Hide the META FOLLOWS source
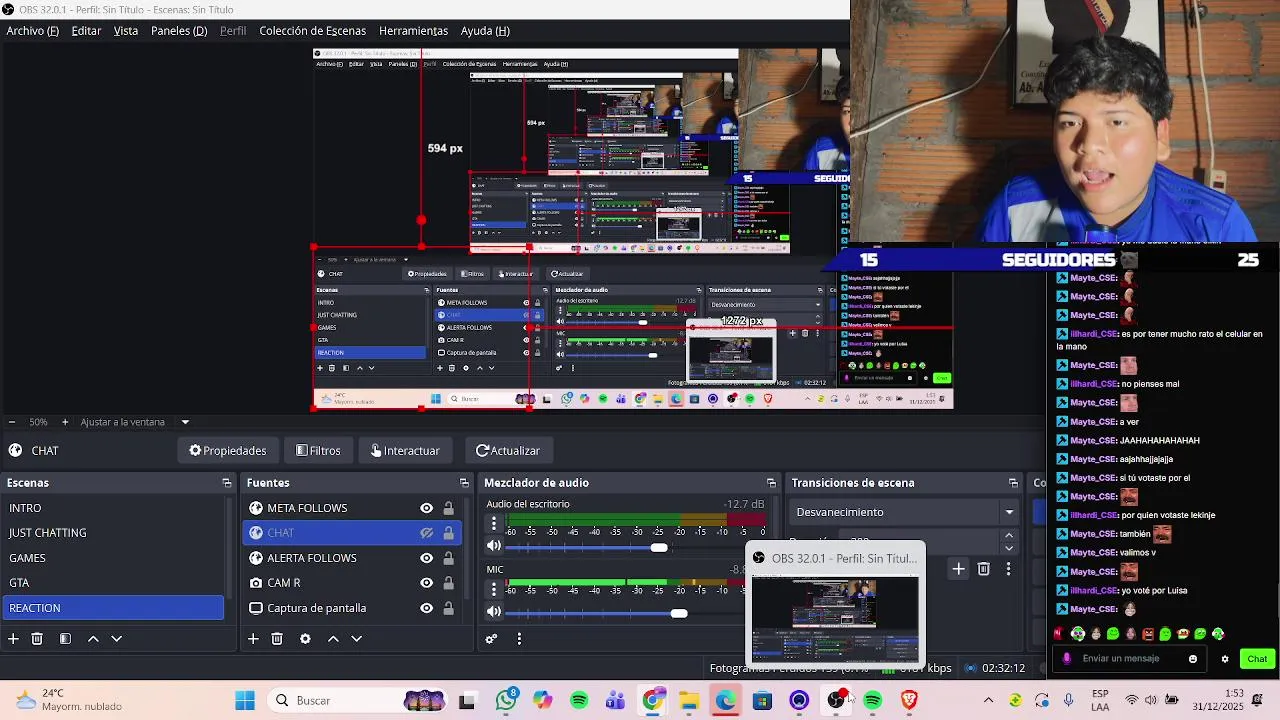This screenshot has width=1280, height=720. (x=427, y=508)
